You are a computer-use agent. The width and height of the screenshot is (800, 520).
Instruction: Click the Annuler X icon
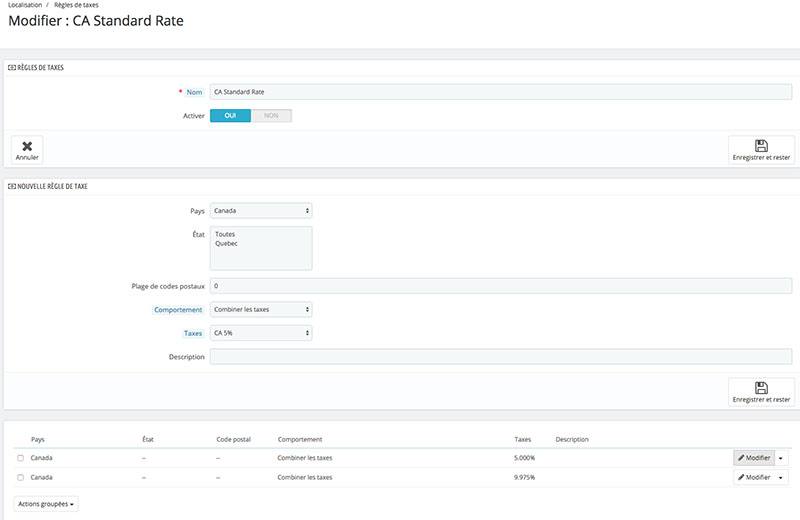click(27, 146)
